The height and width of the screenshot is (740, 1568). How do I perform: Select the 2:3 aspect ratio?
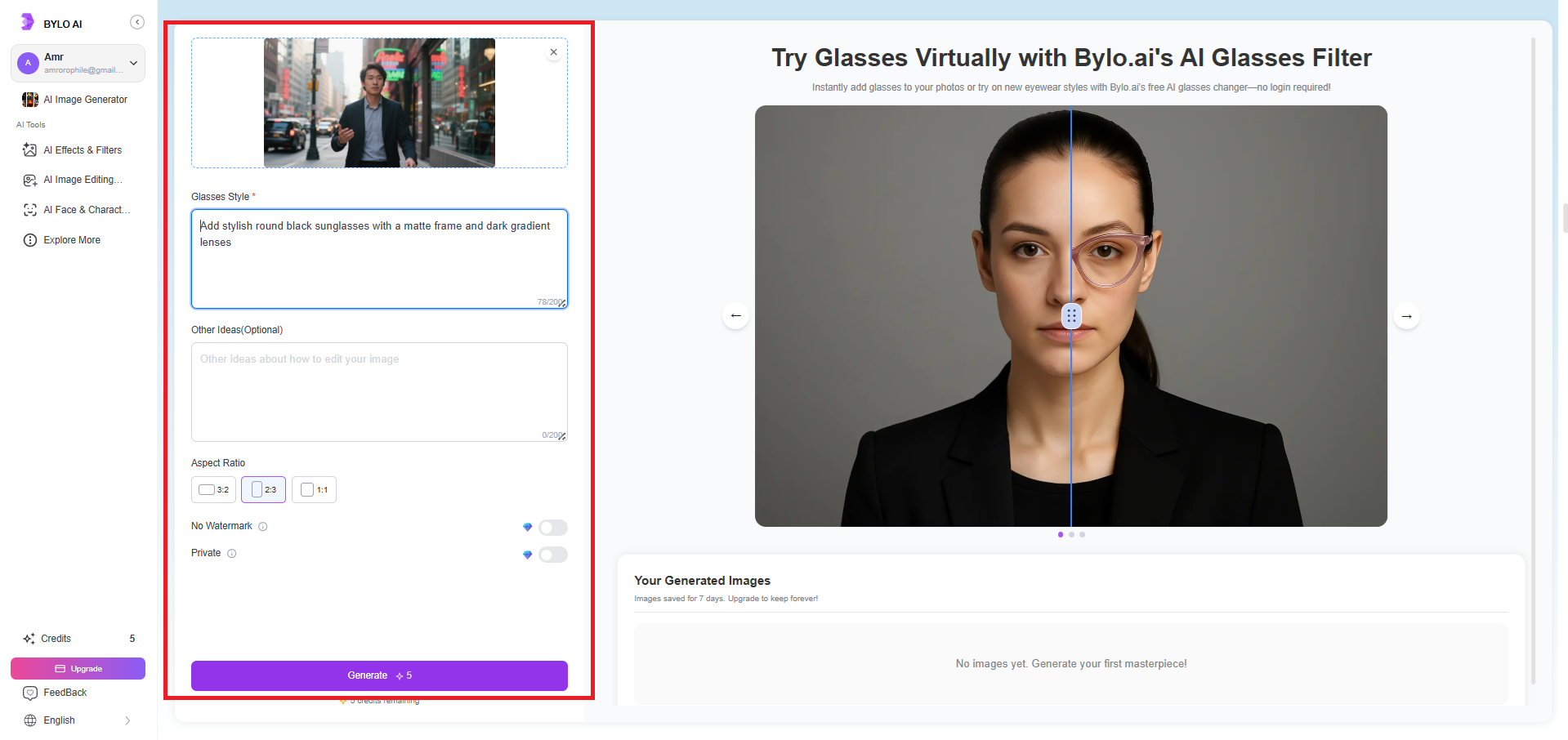[263, 490]
